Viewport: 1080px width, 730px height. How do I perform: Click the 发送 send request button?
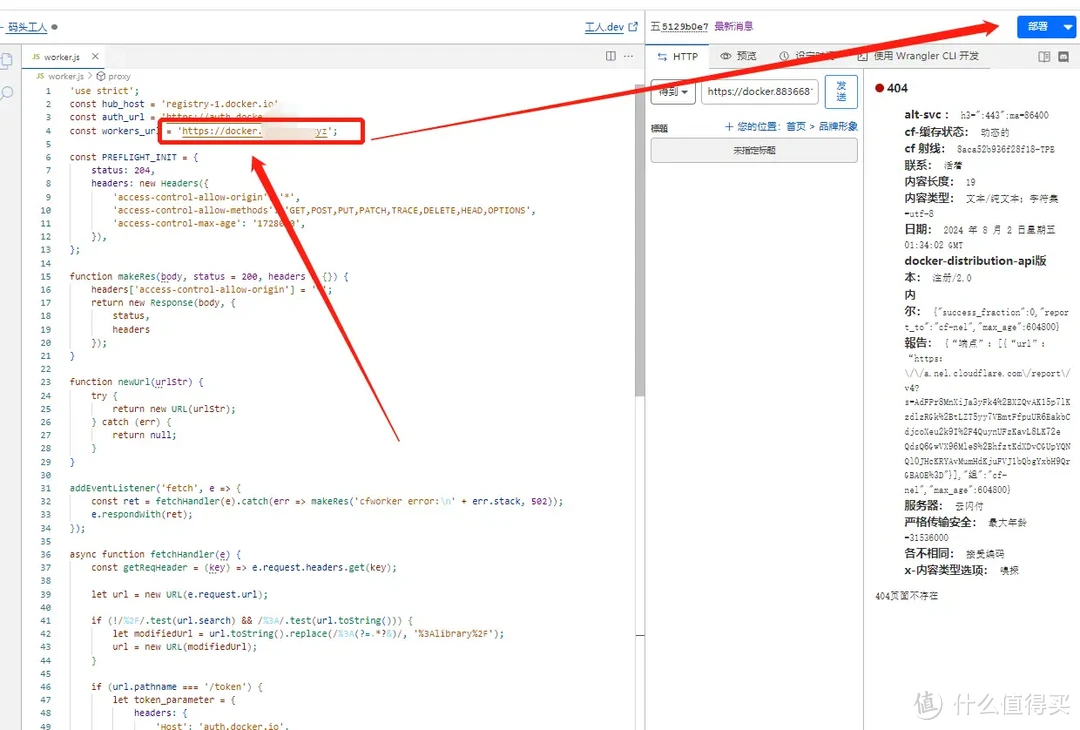pos(841,92)
